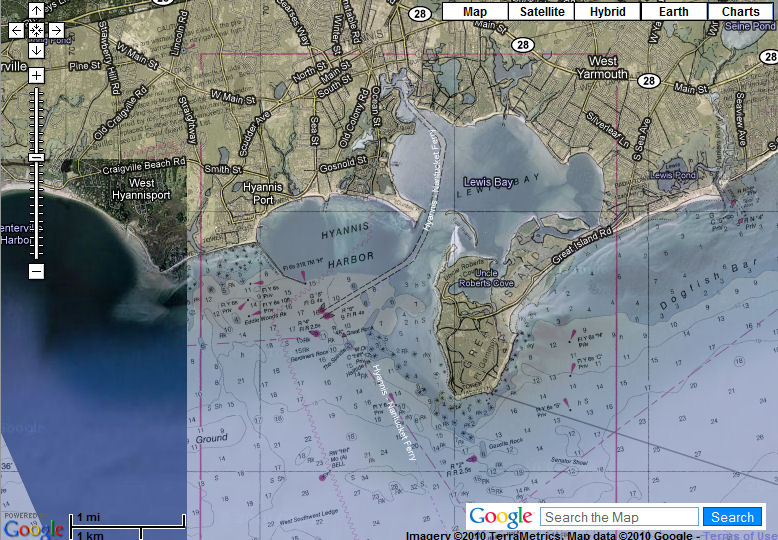This screenshot has width=778, height=540.
Task: Click the Search the Map input field
Action: 619,517
